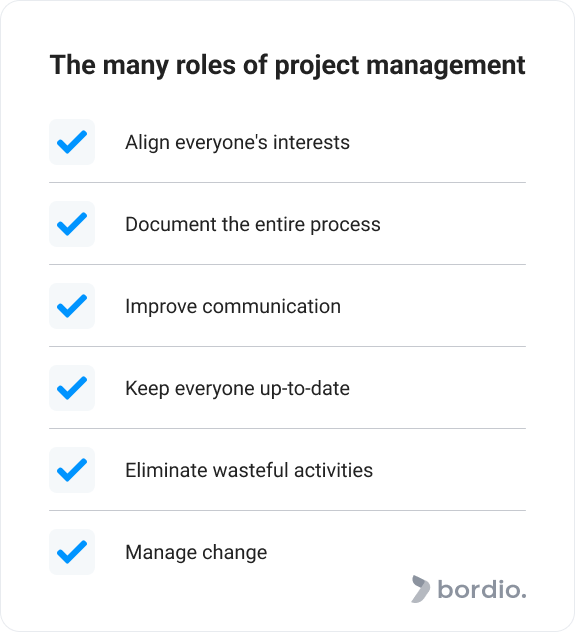The image size is (575, 632).
Task: Uncheck the Align everyone's interests checkbox
Action: (72, 142)
